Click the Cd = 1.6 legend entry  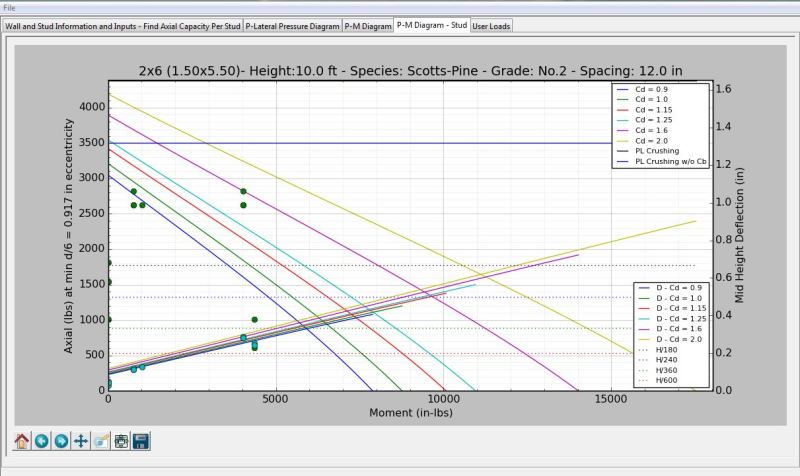[x=642, y=131]
